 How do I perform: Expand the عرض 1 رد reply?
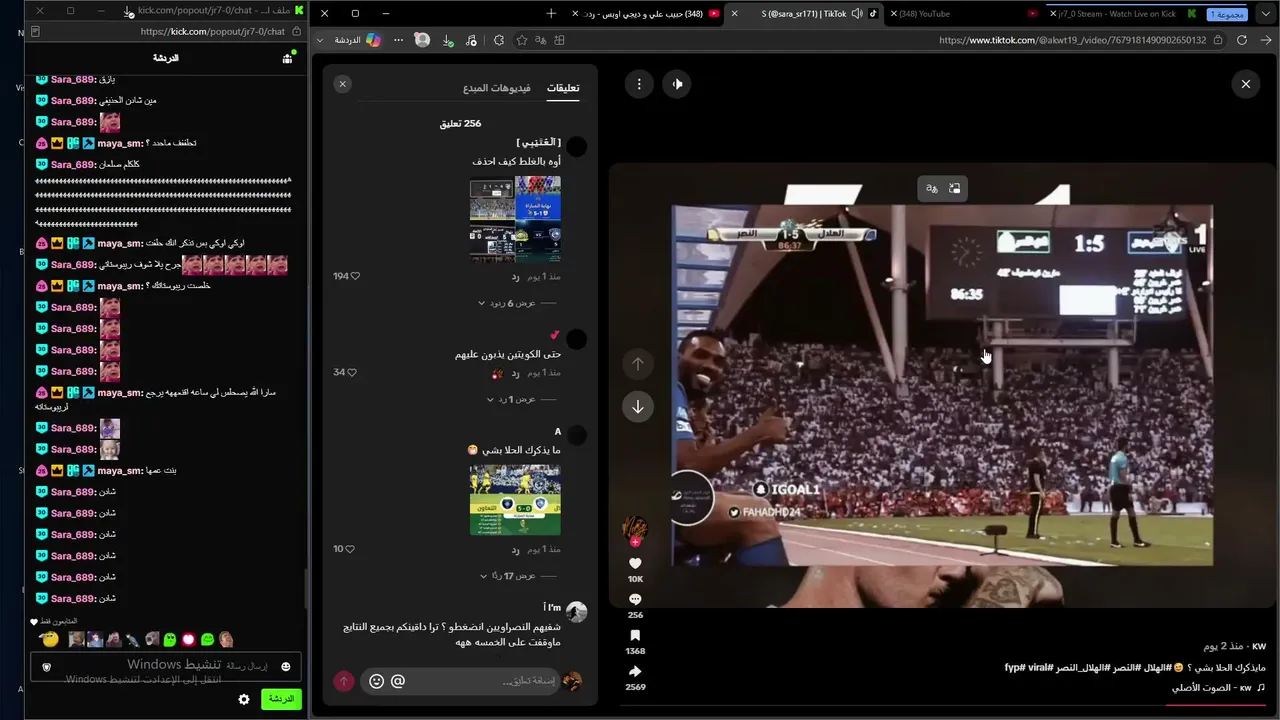pyautogui.click(x=511, y=399)
